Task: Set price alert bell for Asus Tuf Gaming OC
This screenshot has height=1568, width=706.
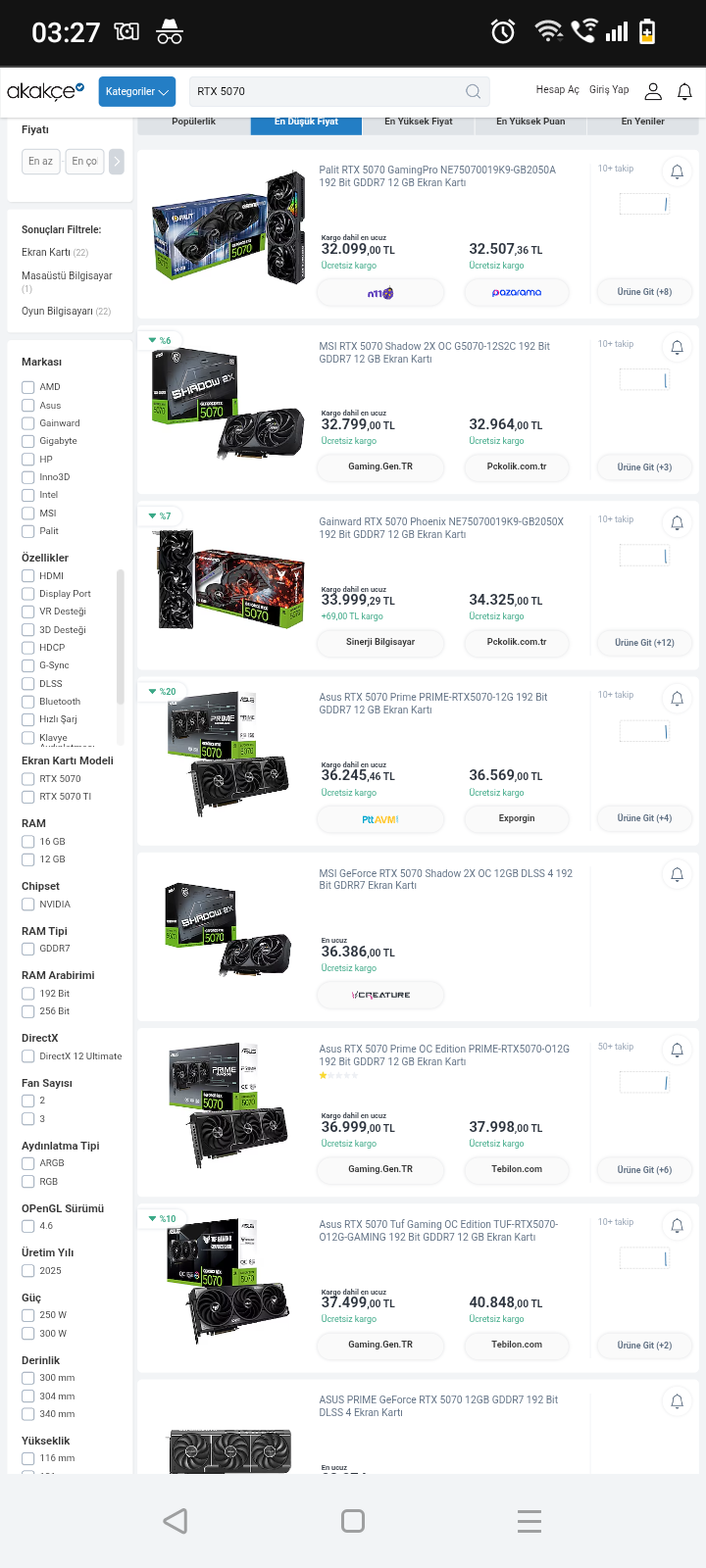Action: (677, 1225)
